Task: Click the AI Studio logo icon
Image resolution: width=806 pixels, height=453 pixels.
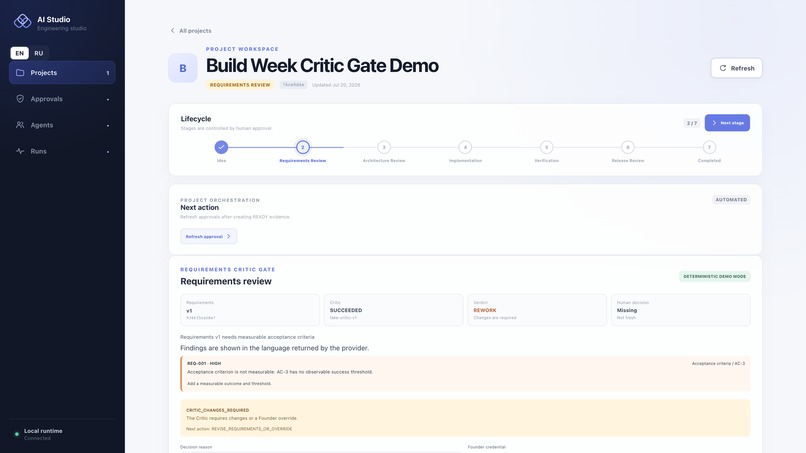Action: tap(22, 21)
